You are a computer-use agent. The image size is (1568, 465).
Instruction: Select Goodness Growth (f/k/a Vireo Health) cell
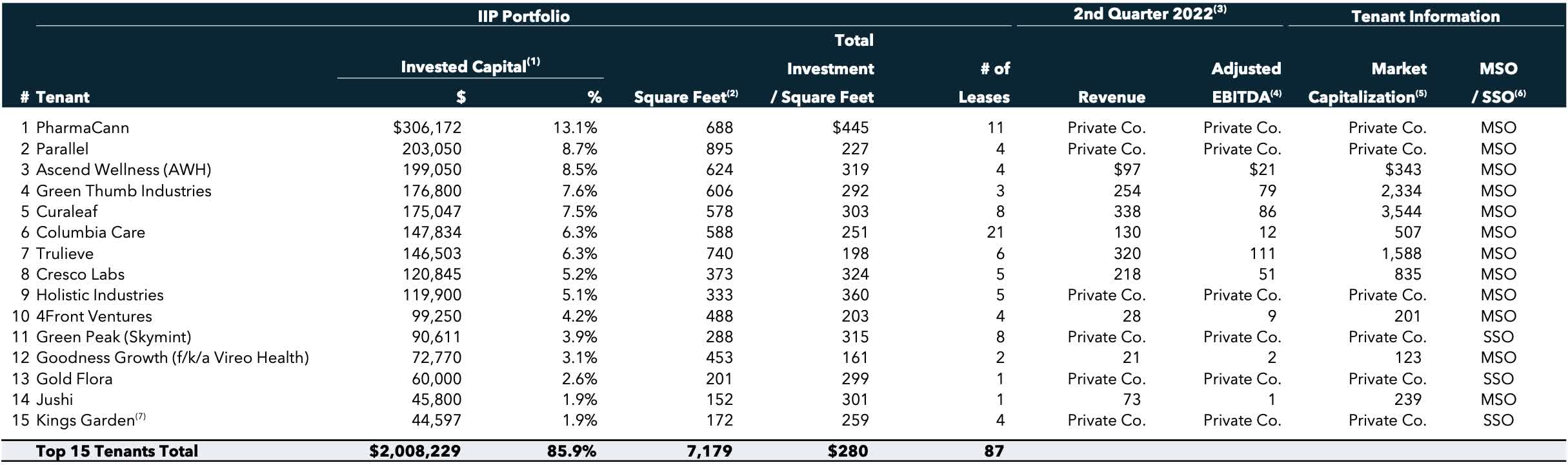tap(172, 358)
